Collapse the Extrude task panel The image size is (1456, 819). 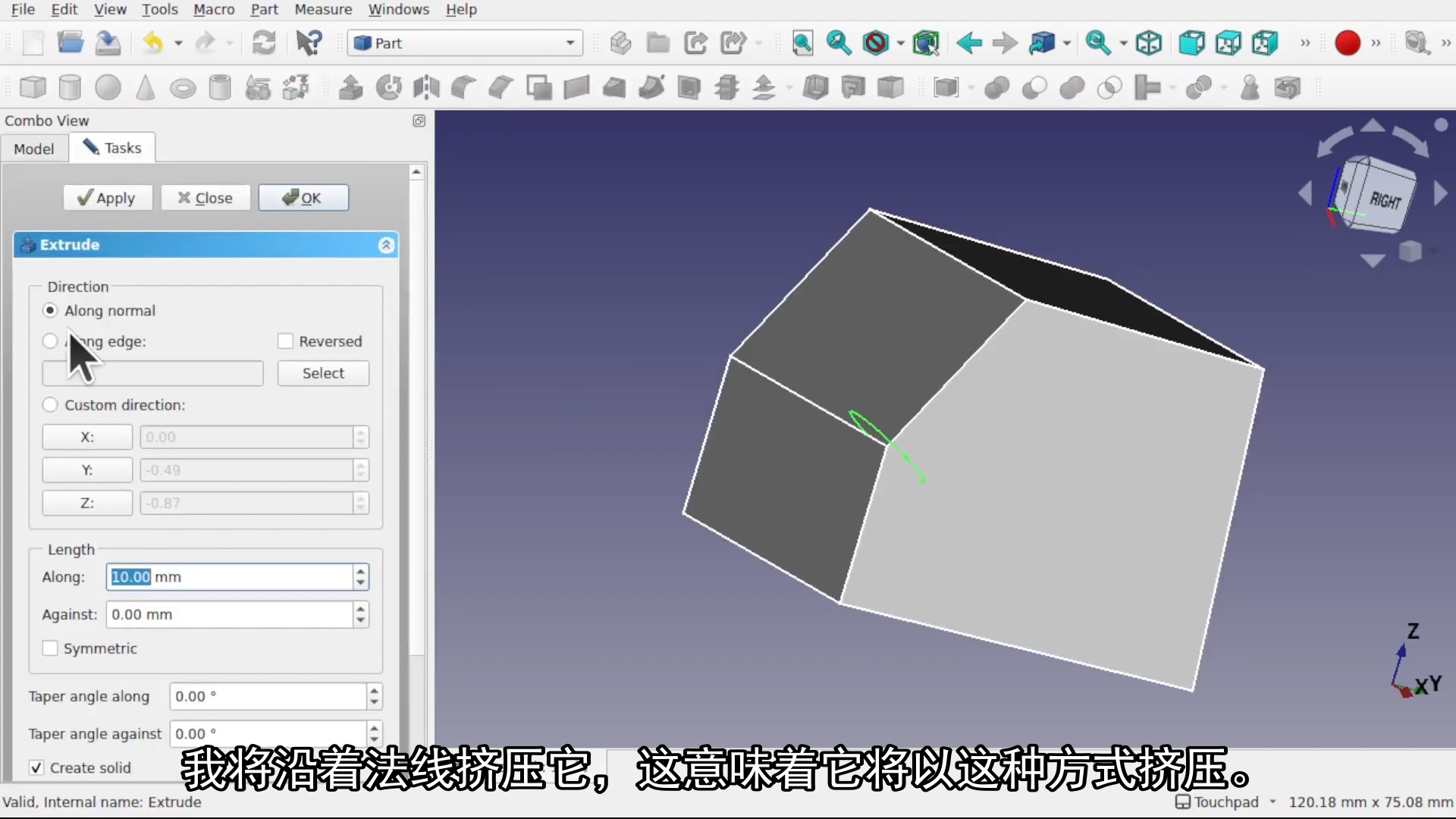(x=386, y=245)
